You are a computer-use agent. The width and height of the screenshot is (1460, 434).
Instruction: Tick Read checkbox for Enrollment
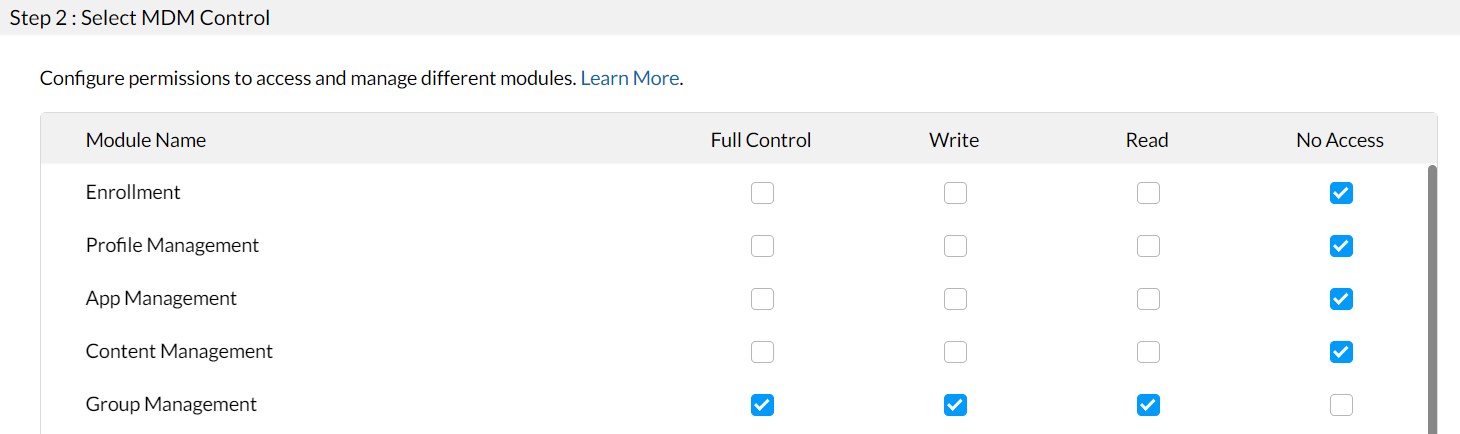click(x=1148, y=193)
